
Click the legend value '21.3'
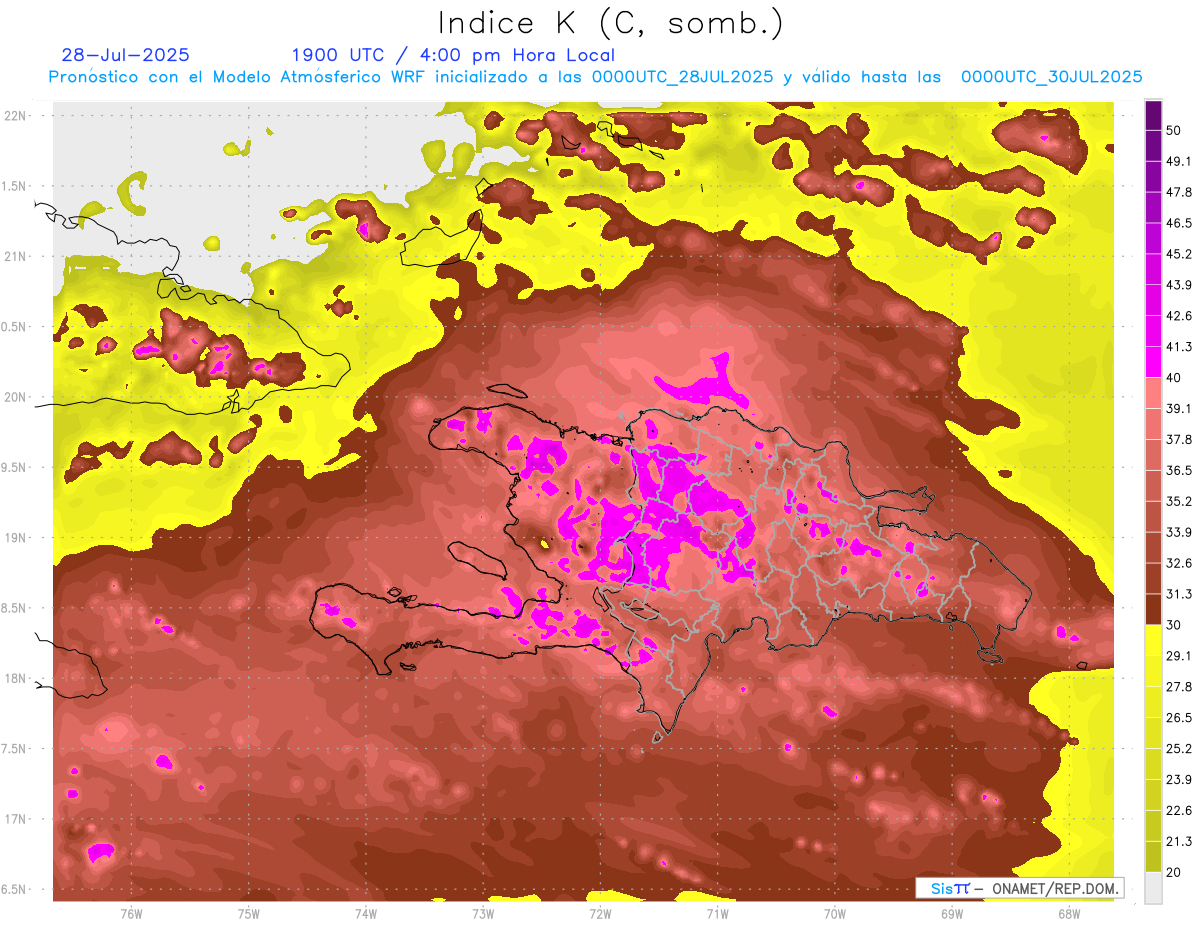tap(1178, 842)
